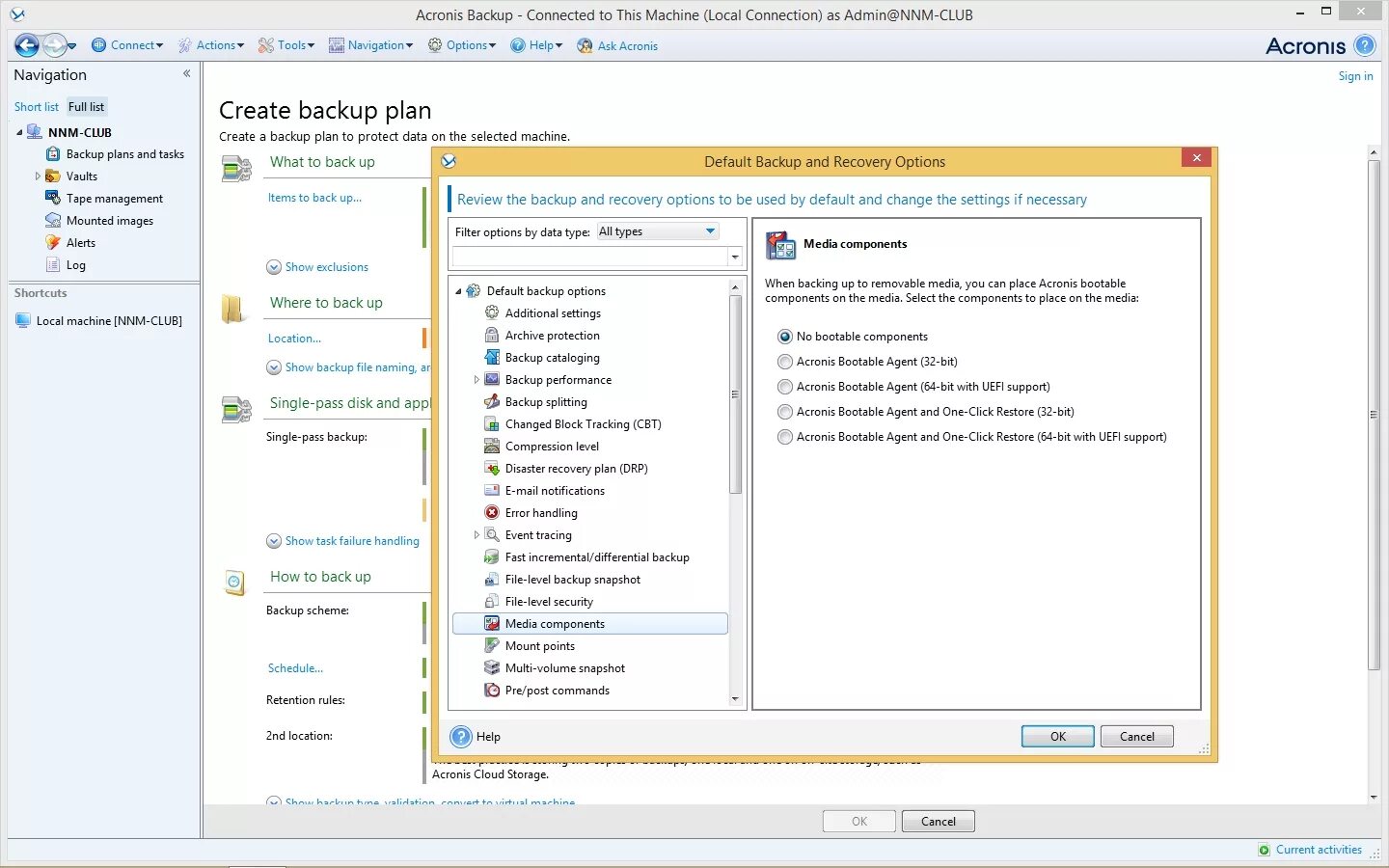Click the Fast incremental/differential backup icon

point(492,557)
